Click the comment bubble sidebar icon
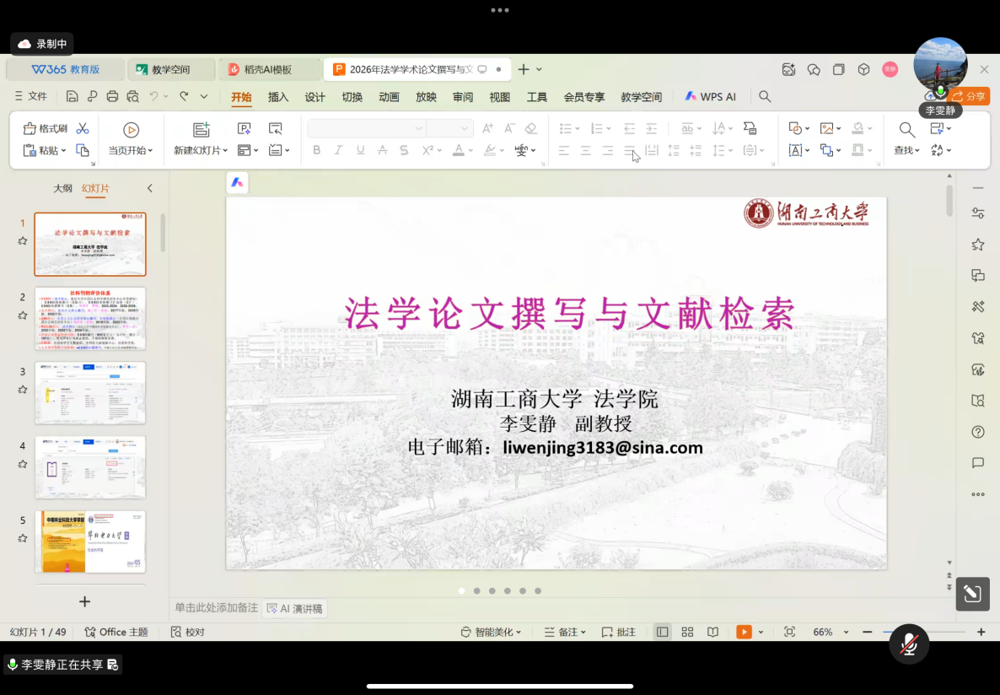Image resolution: width=1000 pixels, height=695 pixels. coord(978,463)
